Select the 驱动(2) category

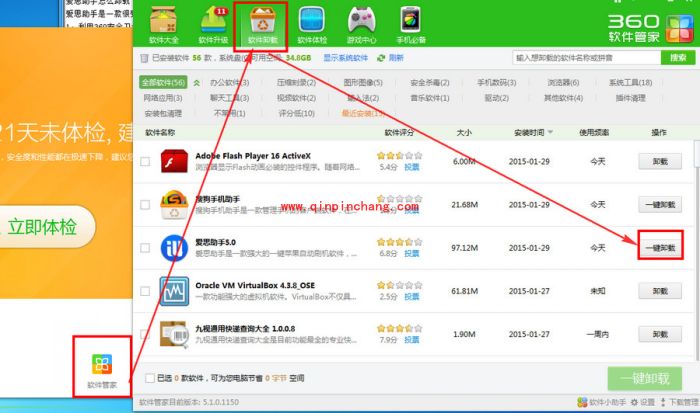pos(496,98)
